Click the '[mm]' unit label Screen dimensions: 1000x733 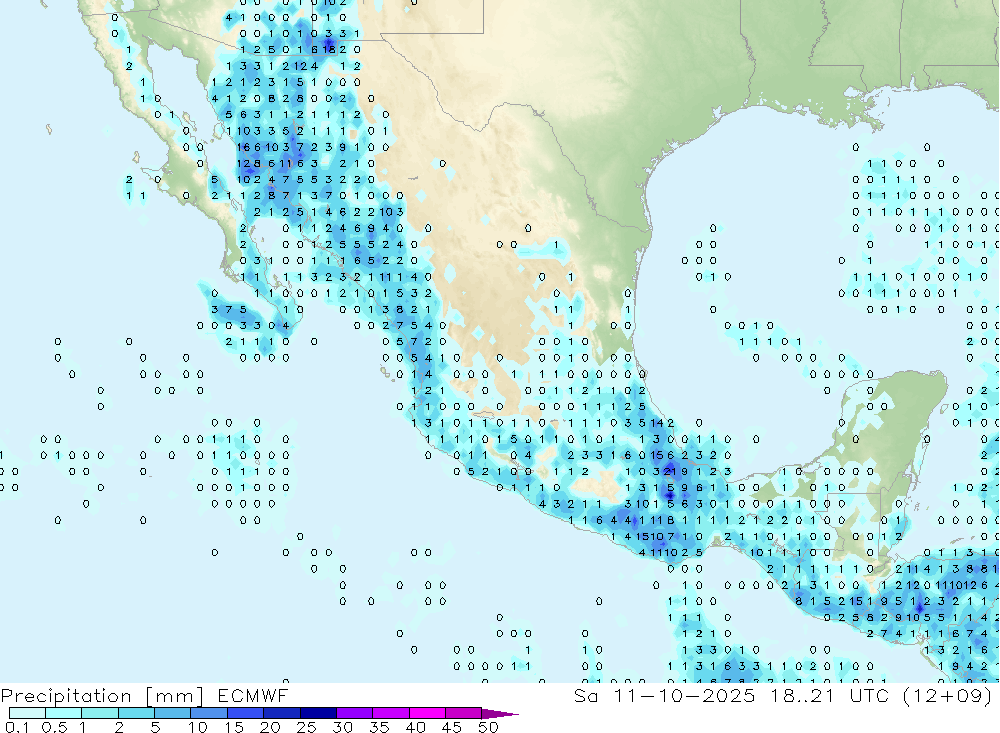(174, 696)
